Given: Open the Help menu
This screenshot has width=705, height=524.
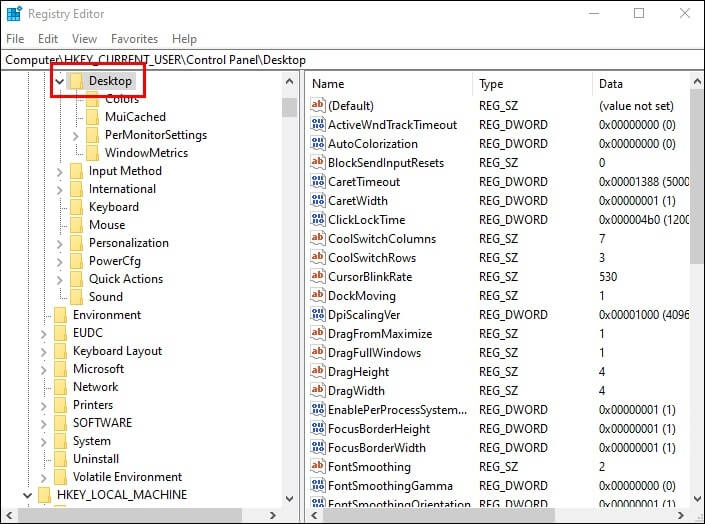Looking at the screenshot, I should click(x=184, y=39).
